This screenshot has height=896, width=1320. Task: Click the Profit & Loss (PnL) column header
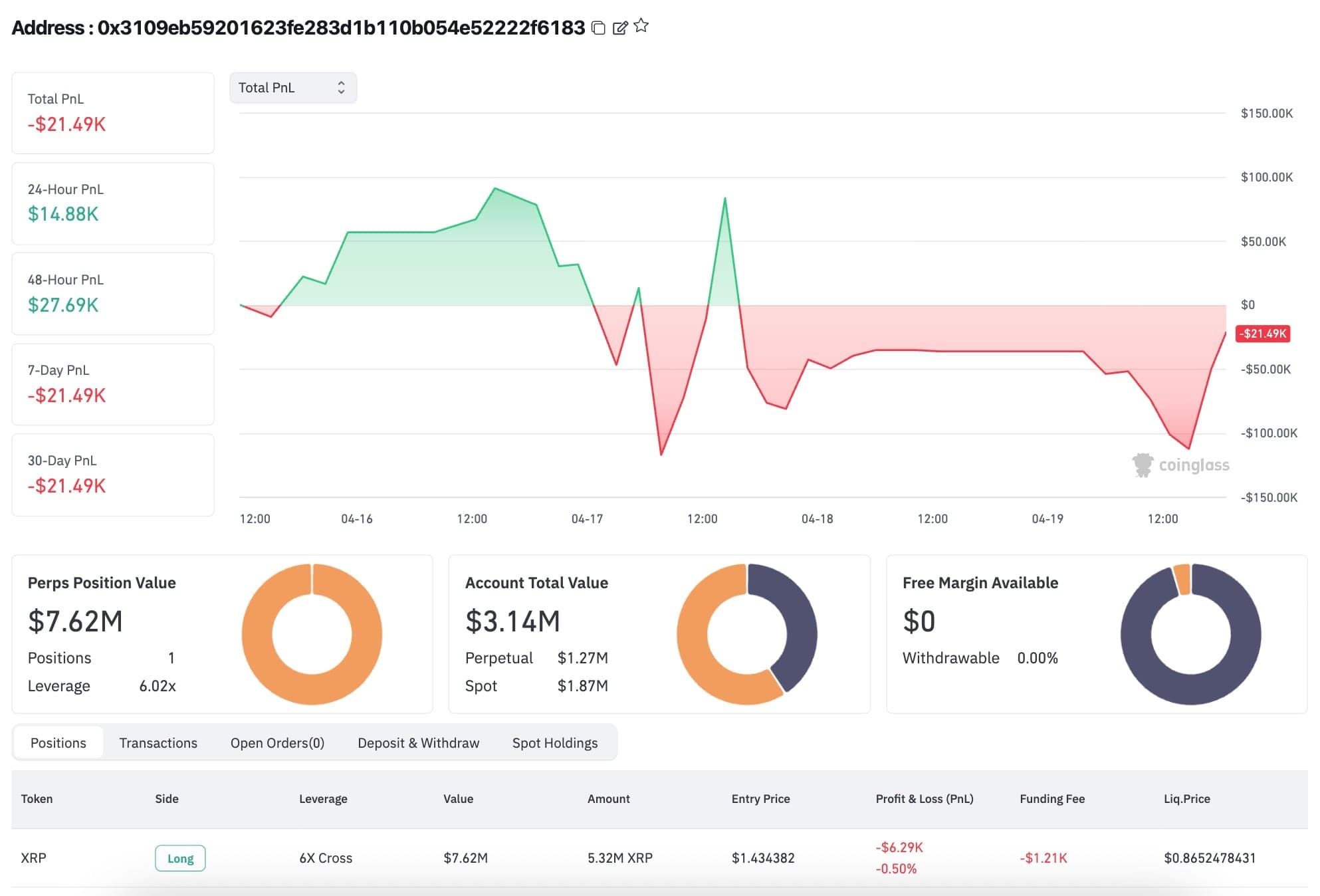coord(924,799)
